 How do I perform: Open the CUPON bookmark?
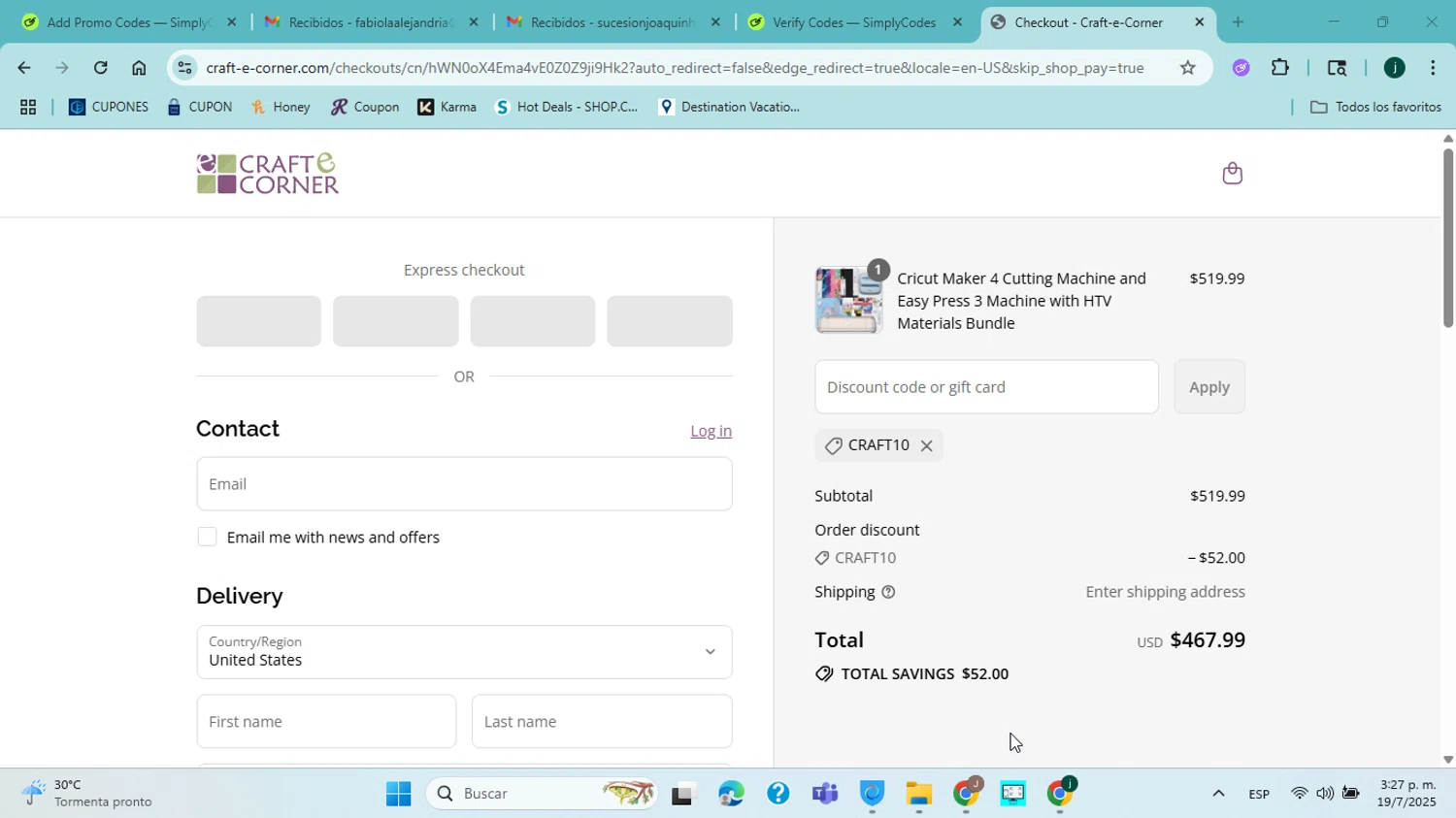click(x=199, y=108)
